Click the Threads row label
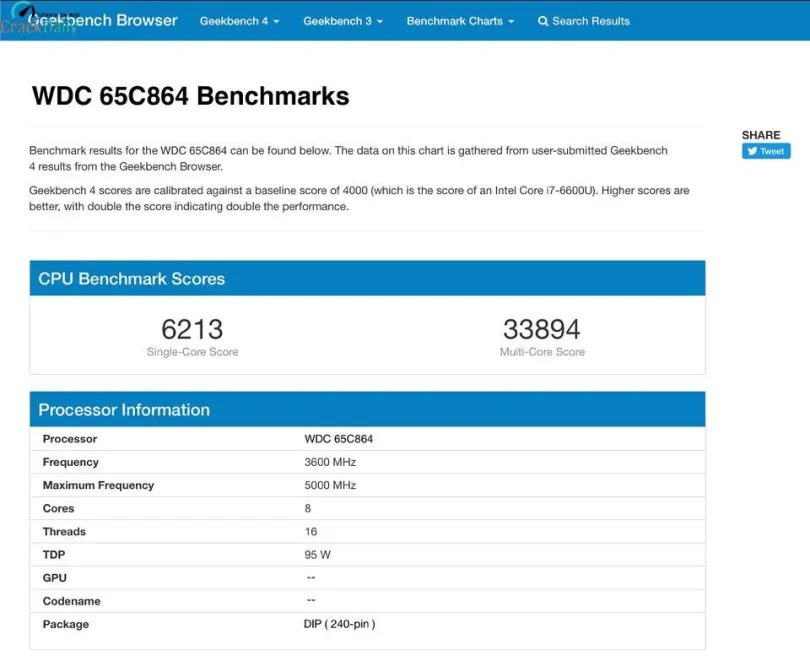The height and width of the screenshot is (672, 810). tap(64, 532)
